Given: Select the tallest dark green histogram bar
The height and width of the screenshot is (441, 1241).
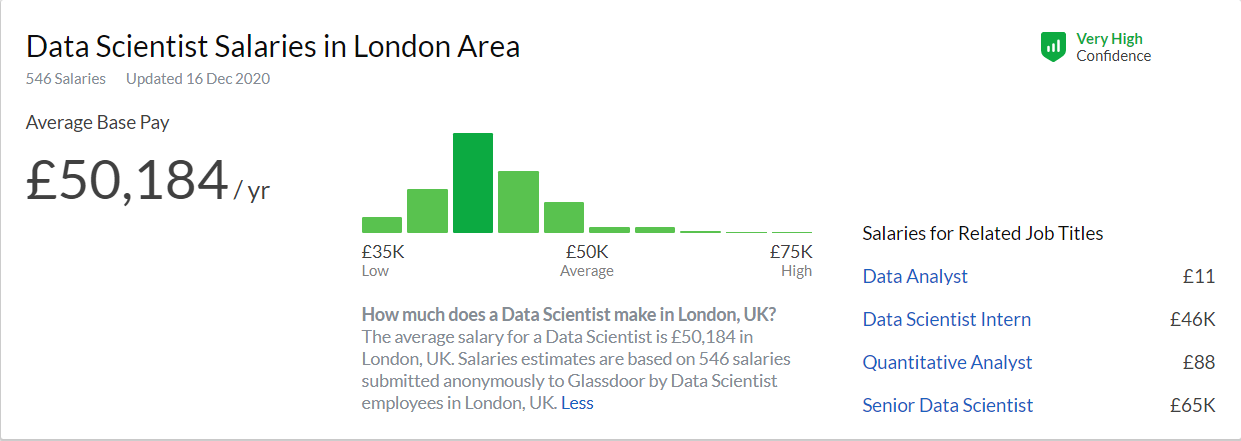Looking at the screenshot, I should click(x=473, y=183).
